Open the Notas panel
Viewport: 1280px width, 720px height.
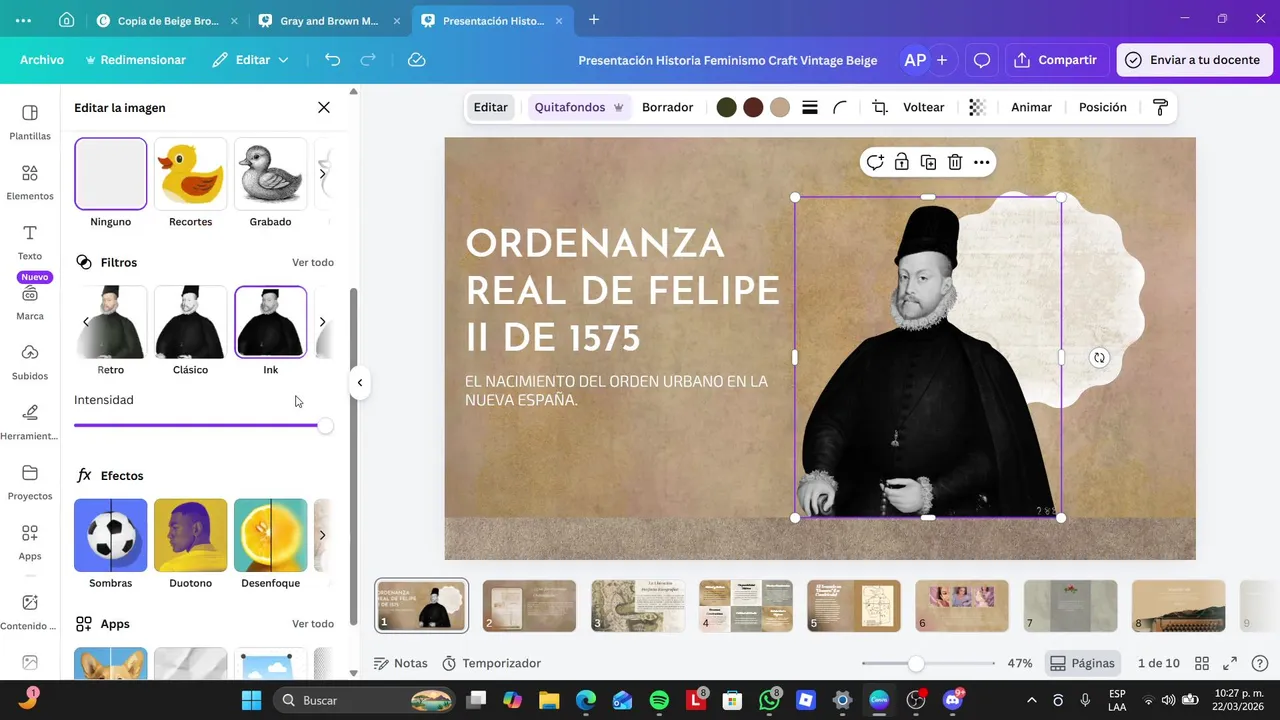pyautogui.click(x=400, y=663)
